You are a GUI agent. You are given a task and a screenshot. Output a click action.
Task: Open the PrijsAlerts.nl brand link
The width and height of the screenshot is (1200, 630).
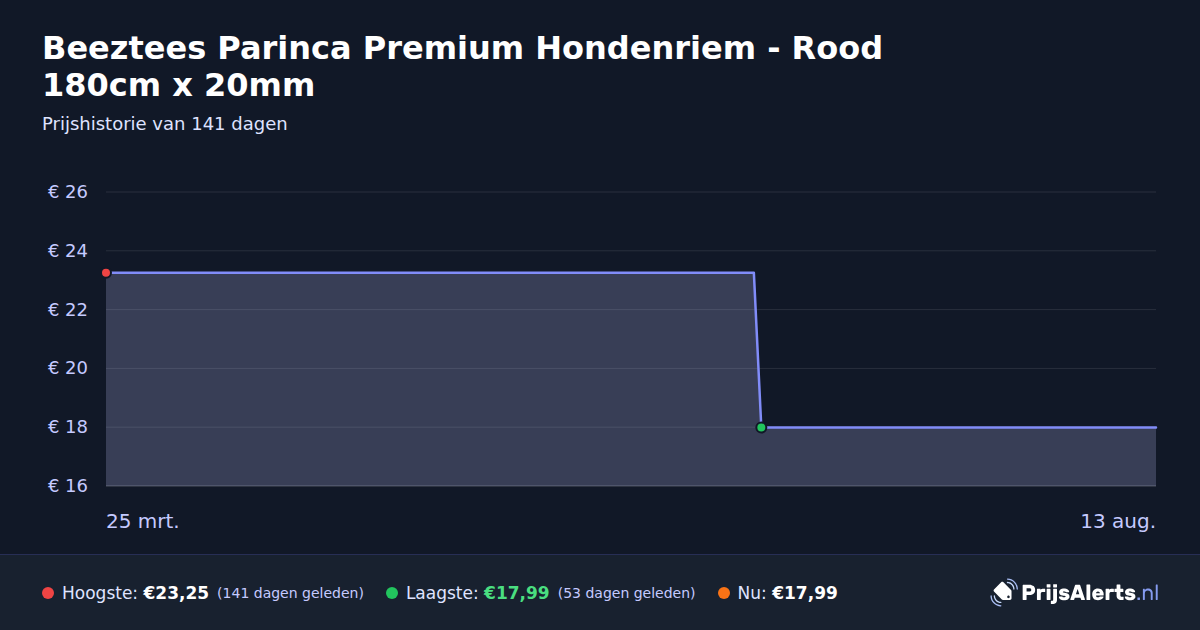click(1075, 593)
